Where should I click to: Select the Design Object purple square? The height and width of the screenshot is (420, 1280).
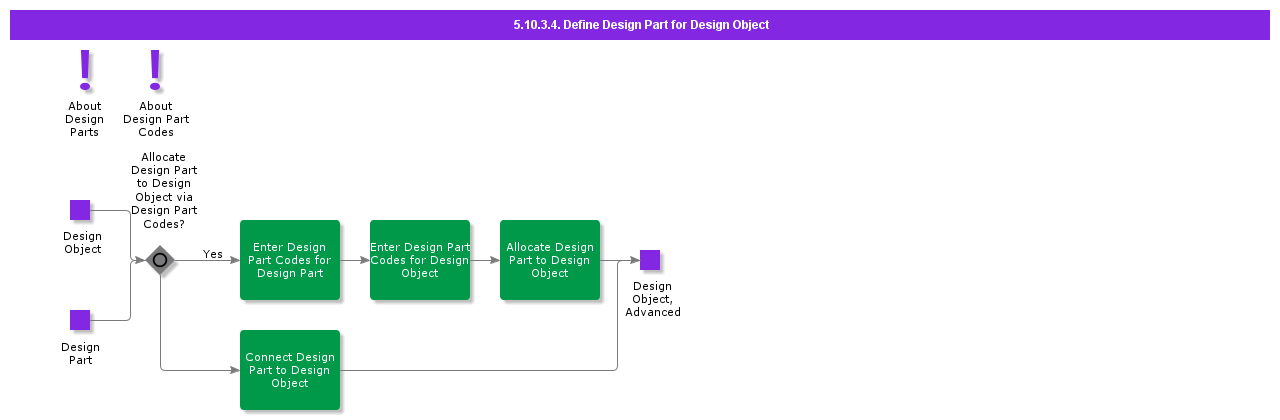[x=80, y=210]
